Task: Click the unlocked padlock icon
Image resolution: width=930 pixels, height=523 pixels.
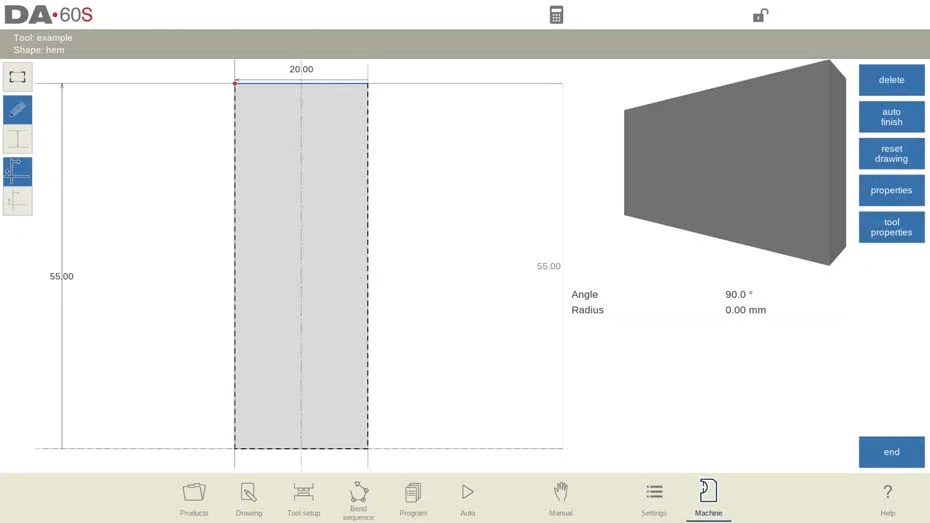Action: point(760,15)
